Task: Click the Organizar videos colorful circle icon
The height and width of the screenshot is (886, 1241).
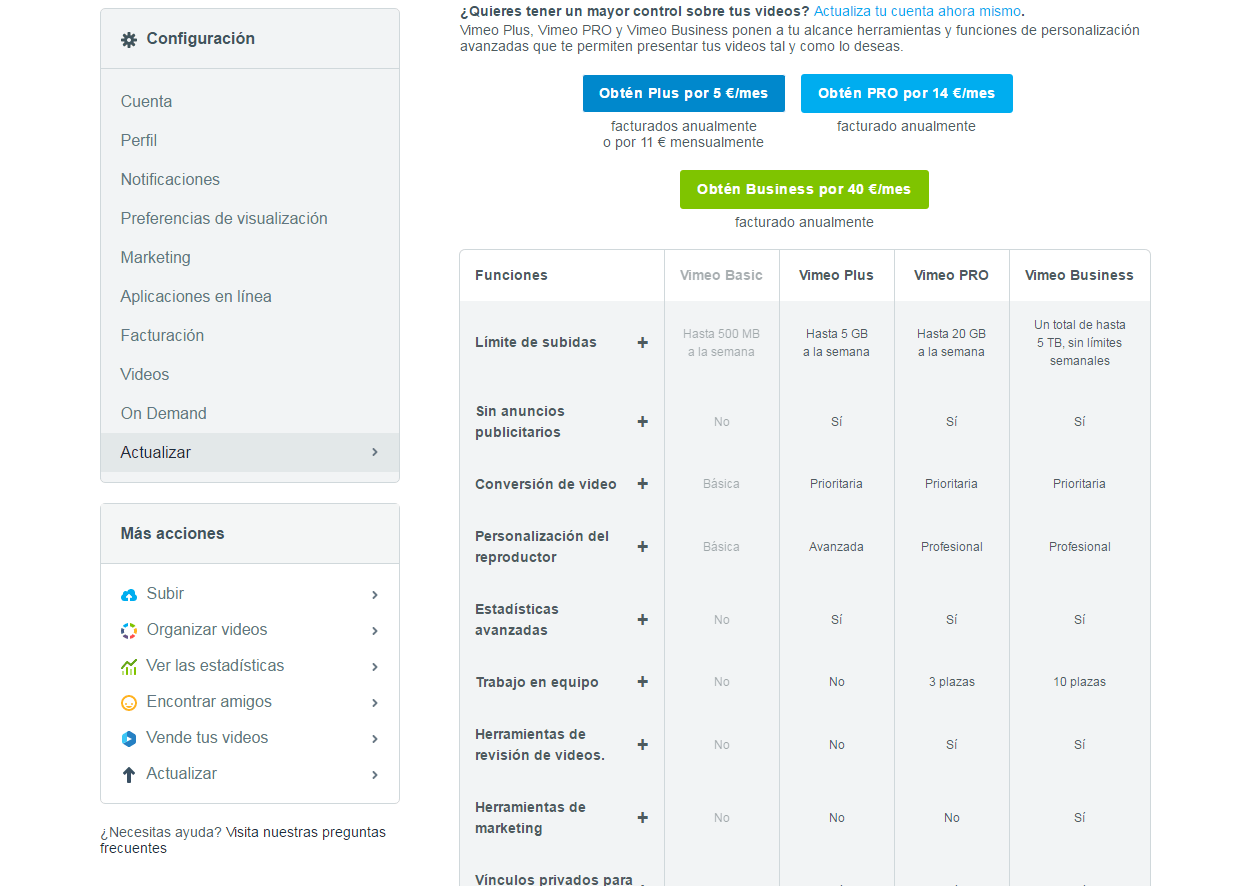Action: [129, 631]
